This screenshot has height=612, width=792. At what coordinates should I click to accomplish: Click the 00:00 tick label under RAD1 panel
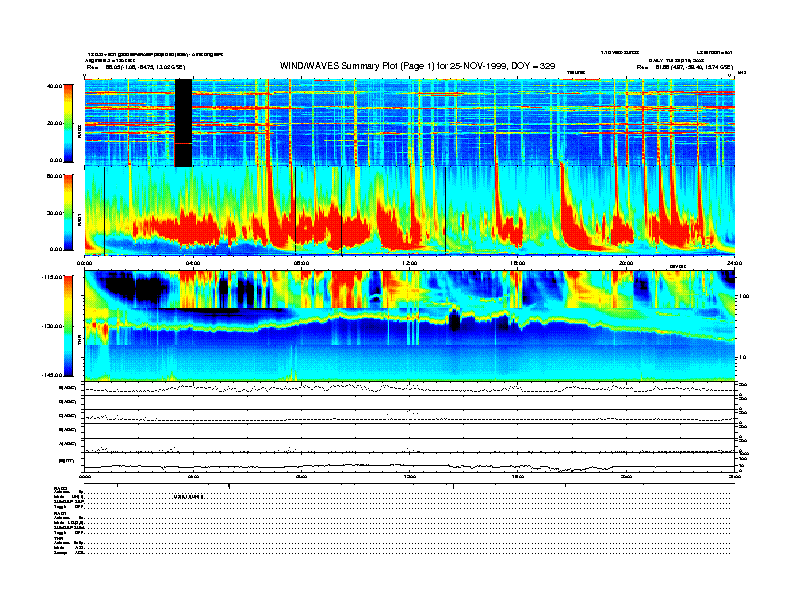[x=84, y=263]
